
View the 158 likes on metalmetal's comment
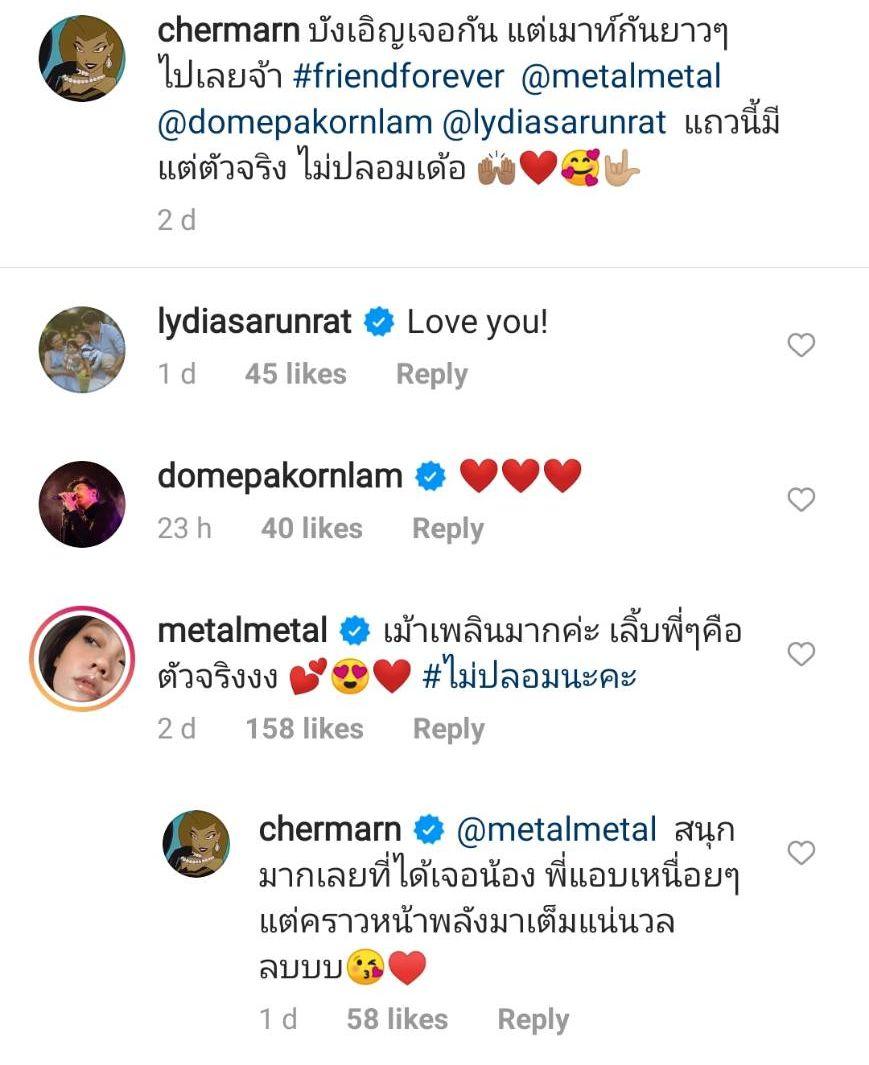coord(304,729)
